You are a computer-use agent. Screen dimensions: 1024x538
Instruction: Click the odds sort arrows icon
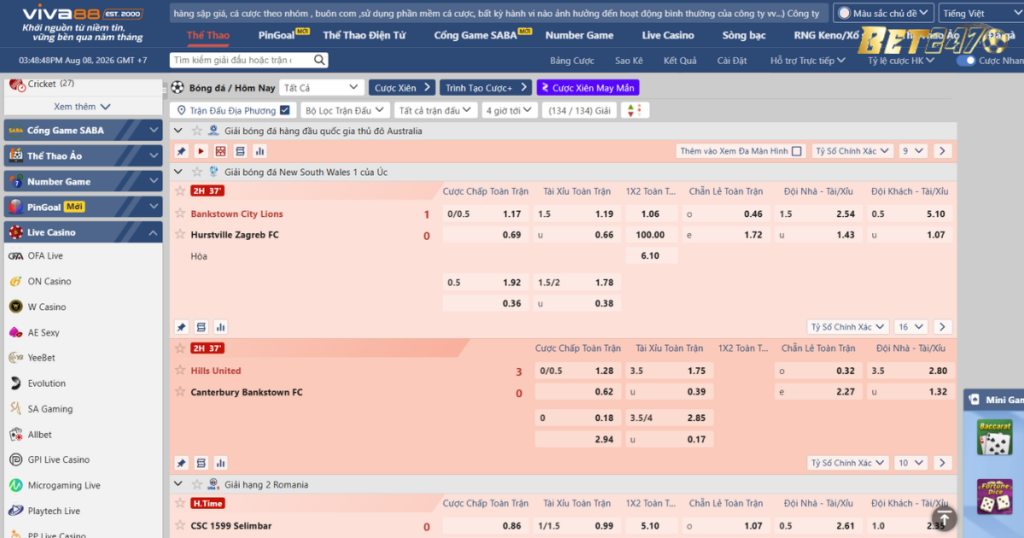pos(634,110)
